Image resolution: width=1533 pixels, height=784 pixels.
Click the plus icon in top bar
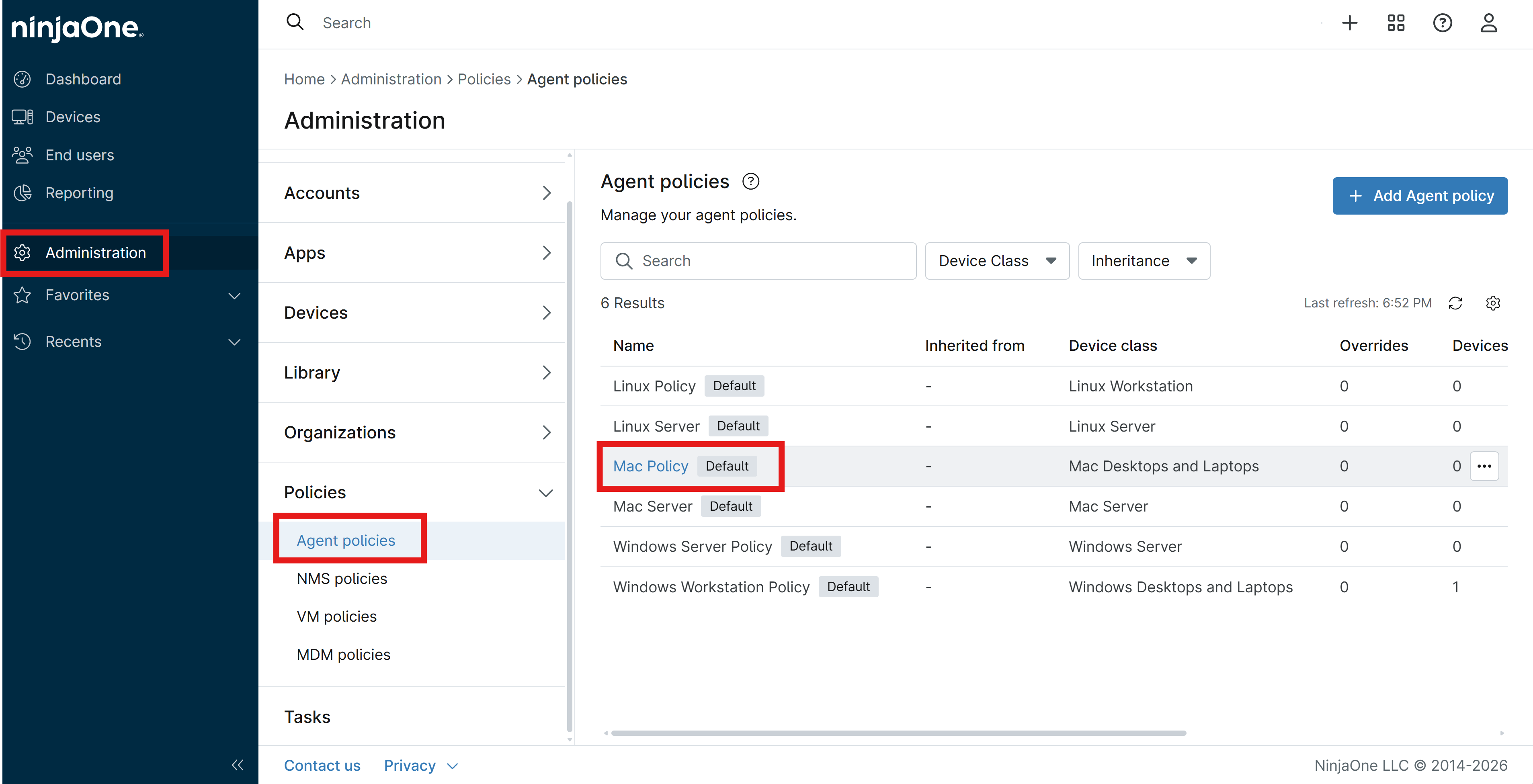[1349, 23]
